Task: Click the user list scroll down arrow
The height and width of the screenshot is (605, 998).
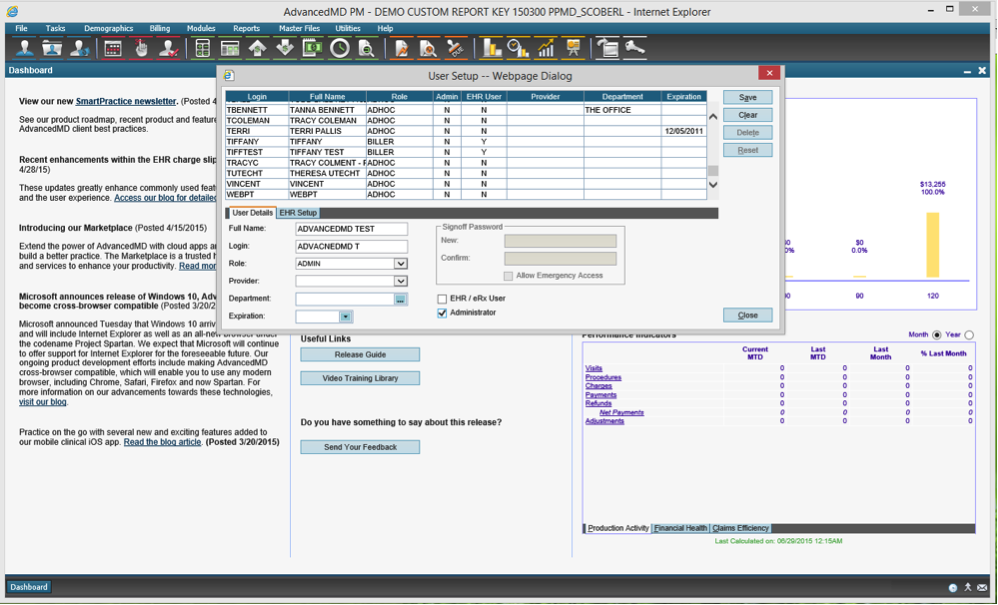Action: [713, 184]
